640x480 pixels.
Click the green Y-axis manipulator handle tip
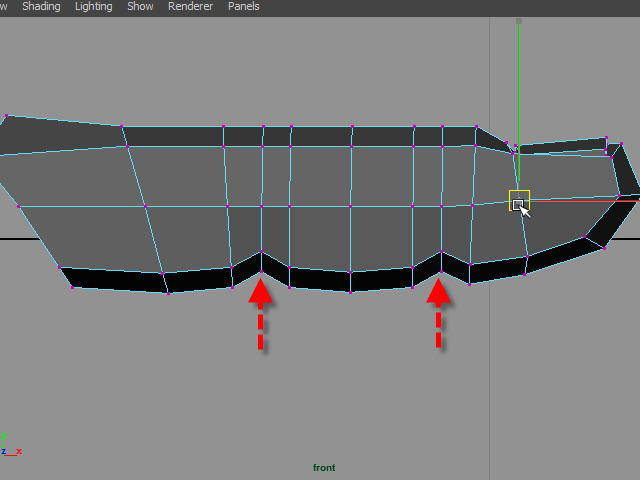pyautogui.click(x=519, y=21)
